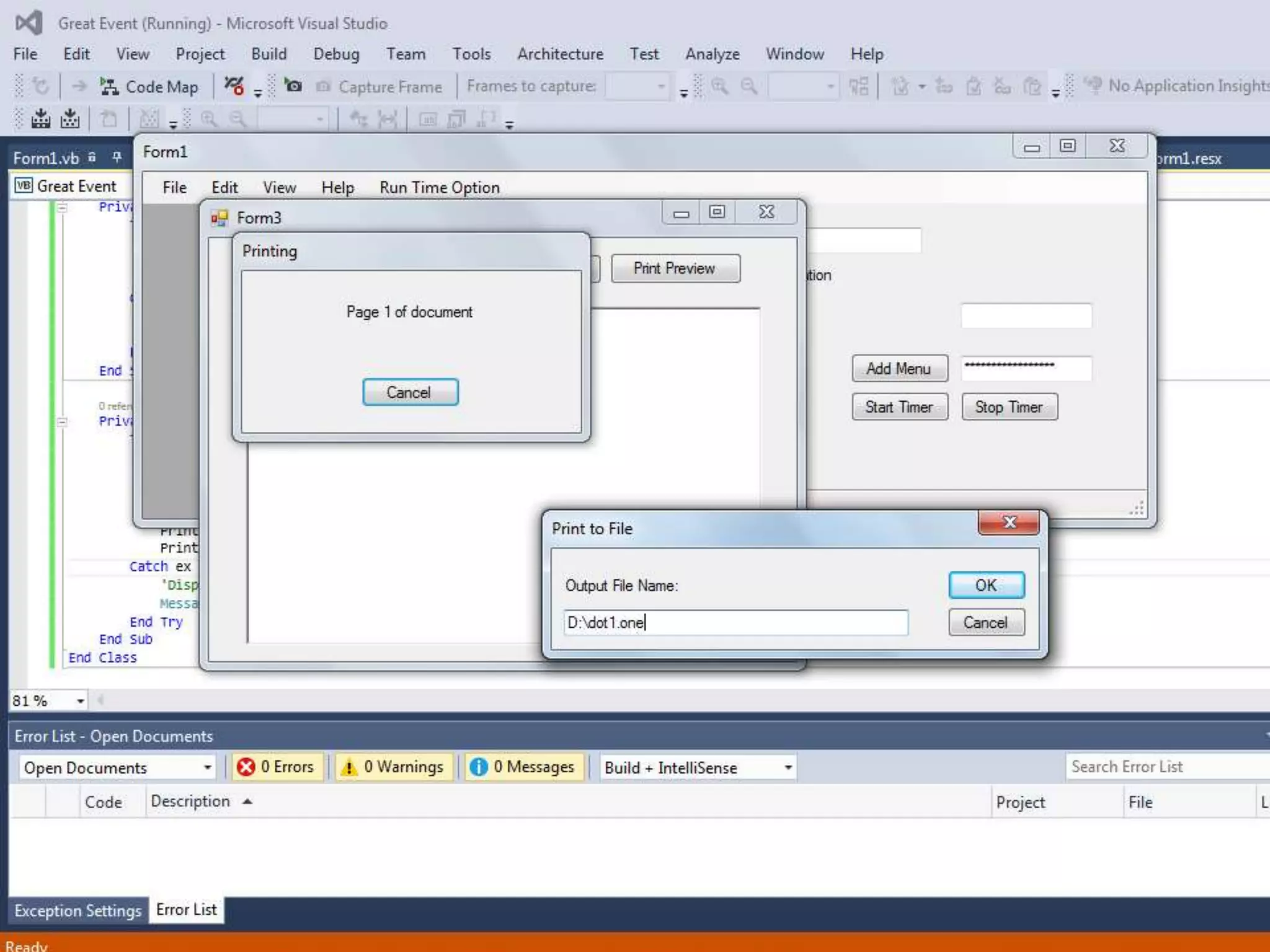Image resolution: width=1270 pixels, height=952 pixels.
Task: Click the Start Graphics Diagnostics camera icon
Action: click(x=293, y=86)
